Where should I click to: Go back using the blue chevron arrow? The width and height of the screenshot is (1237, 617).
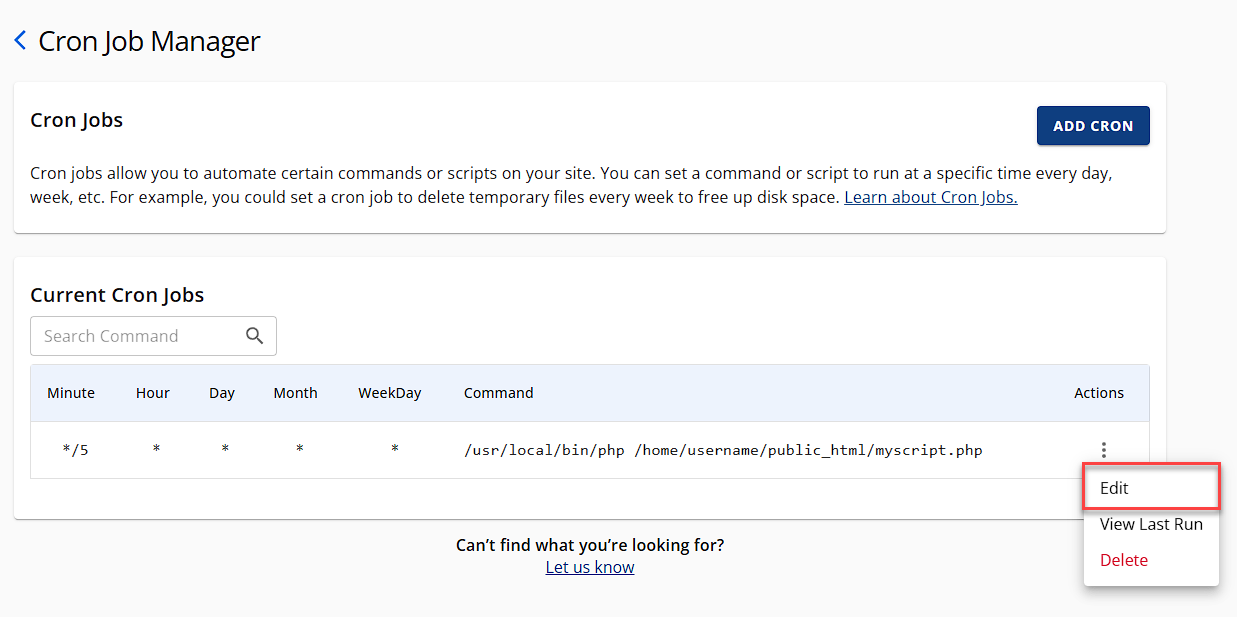click(x=20, y=41)
